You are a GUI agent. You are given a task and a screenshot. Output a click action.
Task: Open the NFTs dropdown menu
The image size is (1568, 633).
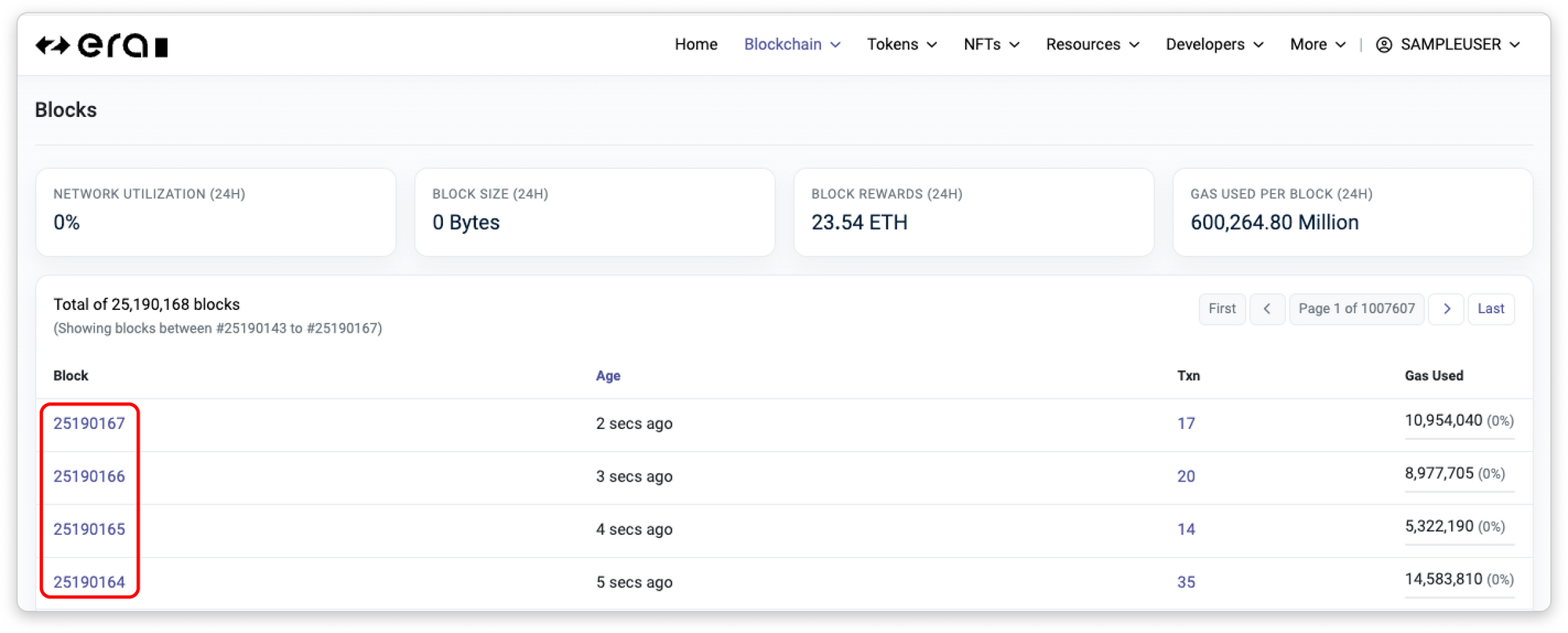click(x=991, y=45)
